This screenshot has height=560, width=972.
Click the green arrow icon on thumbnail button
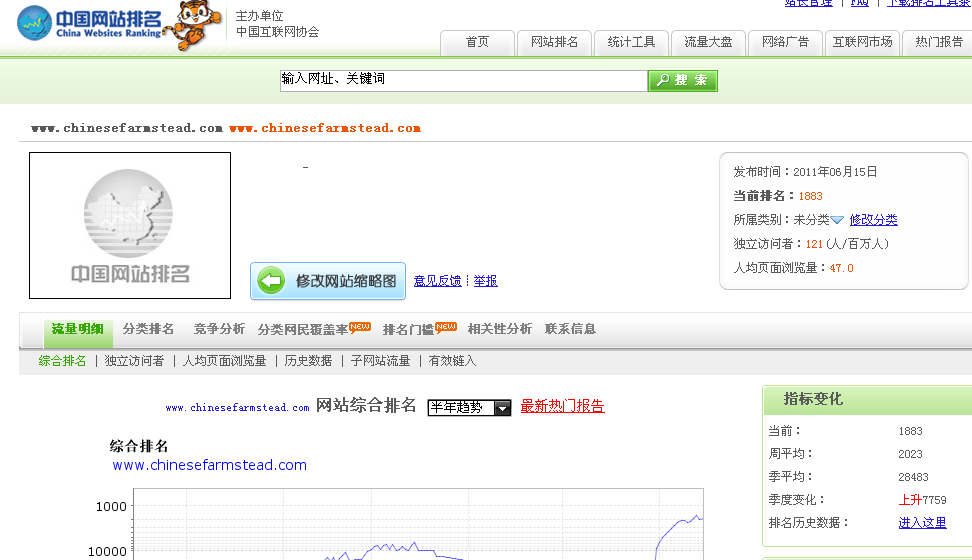pyautogui.click(x=272, y=281)
